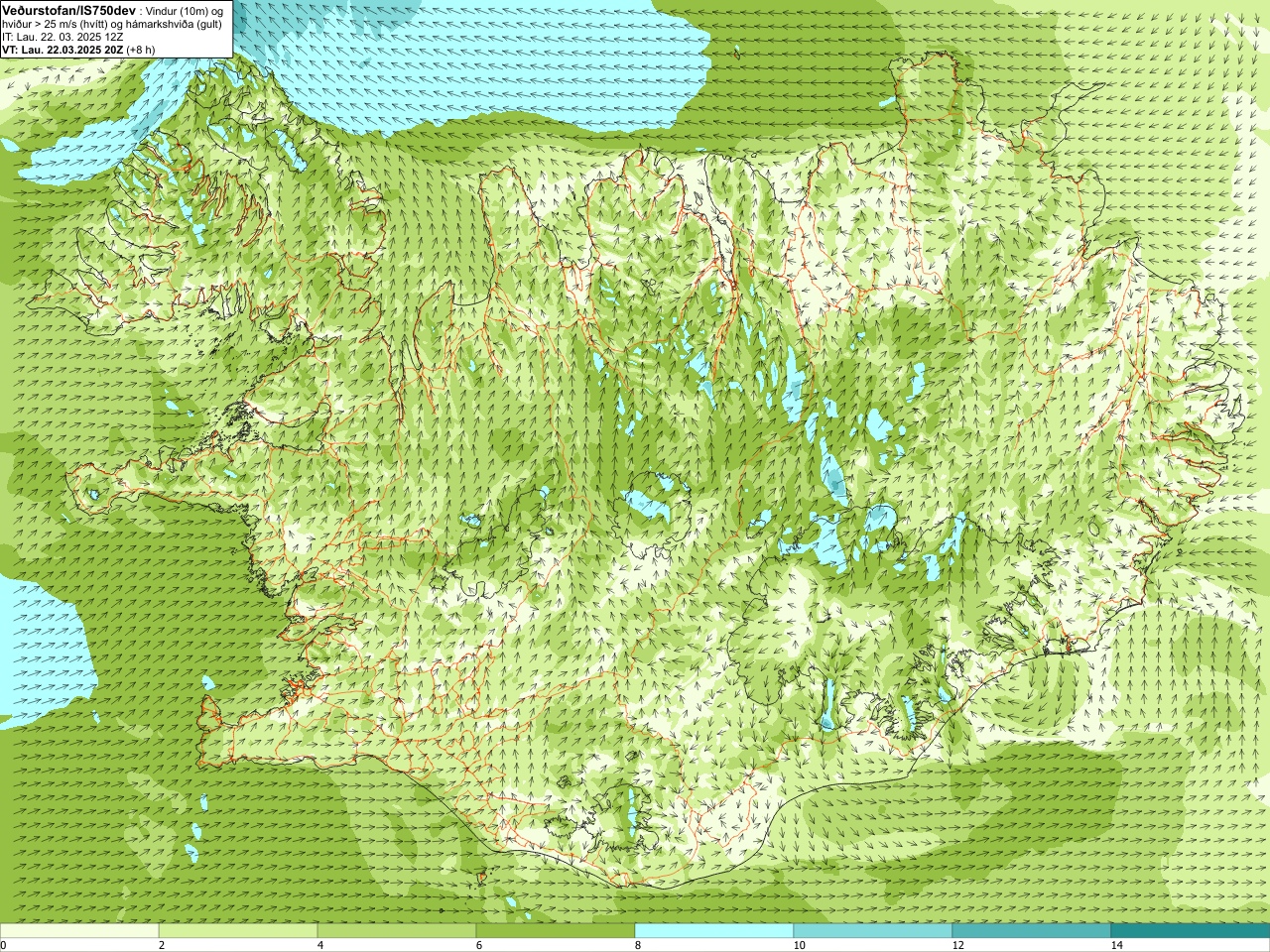The width and height of the screenshot is (1270, 952).
Task: Click the "(+8 h)" forecast offset text
Action: [141, 49]
